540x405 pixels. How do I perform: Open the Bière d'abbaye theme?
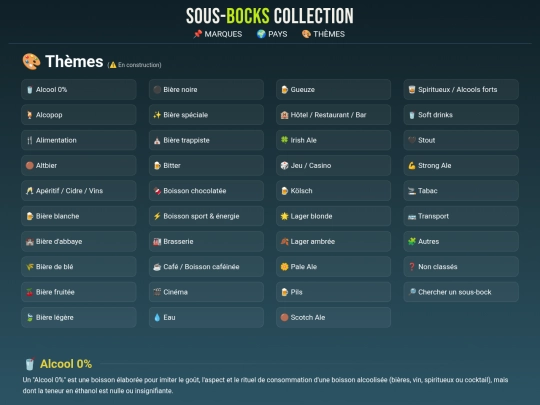tap(79, 241)
